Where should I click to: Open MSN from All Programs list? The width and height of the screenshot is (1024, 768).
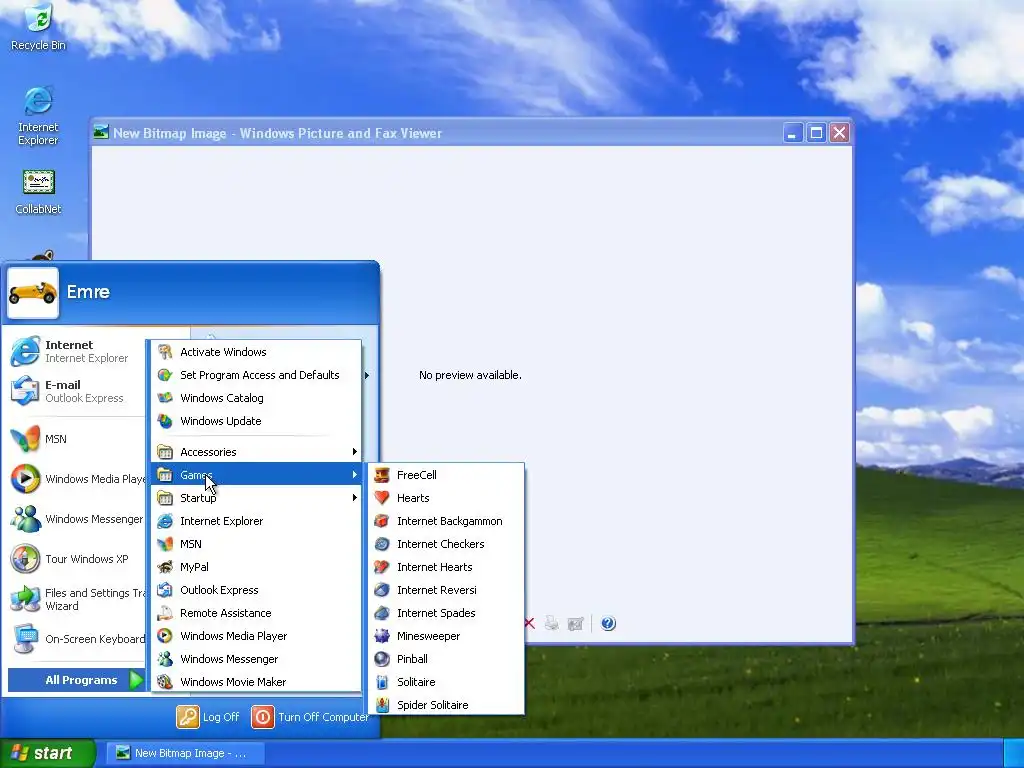click(256, 543)
